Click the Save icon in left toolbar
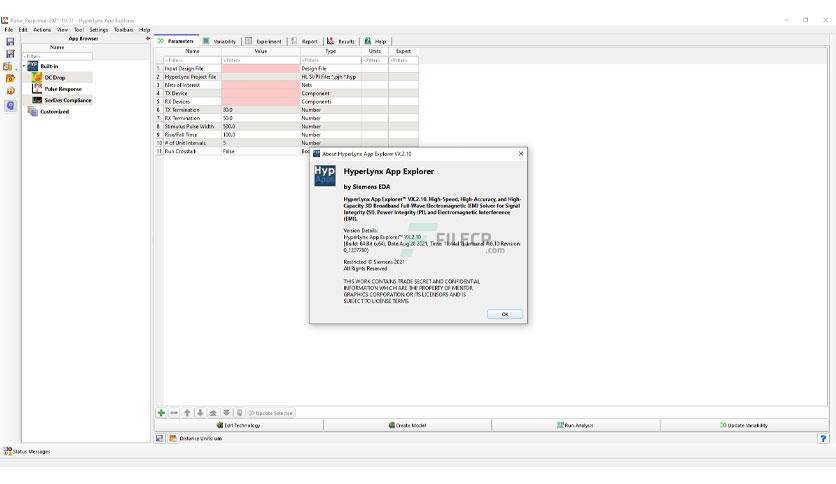Screen dimensions: 836x484 point(10,42)
